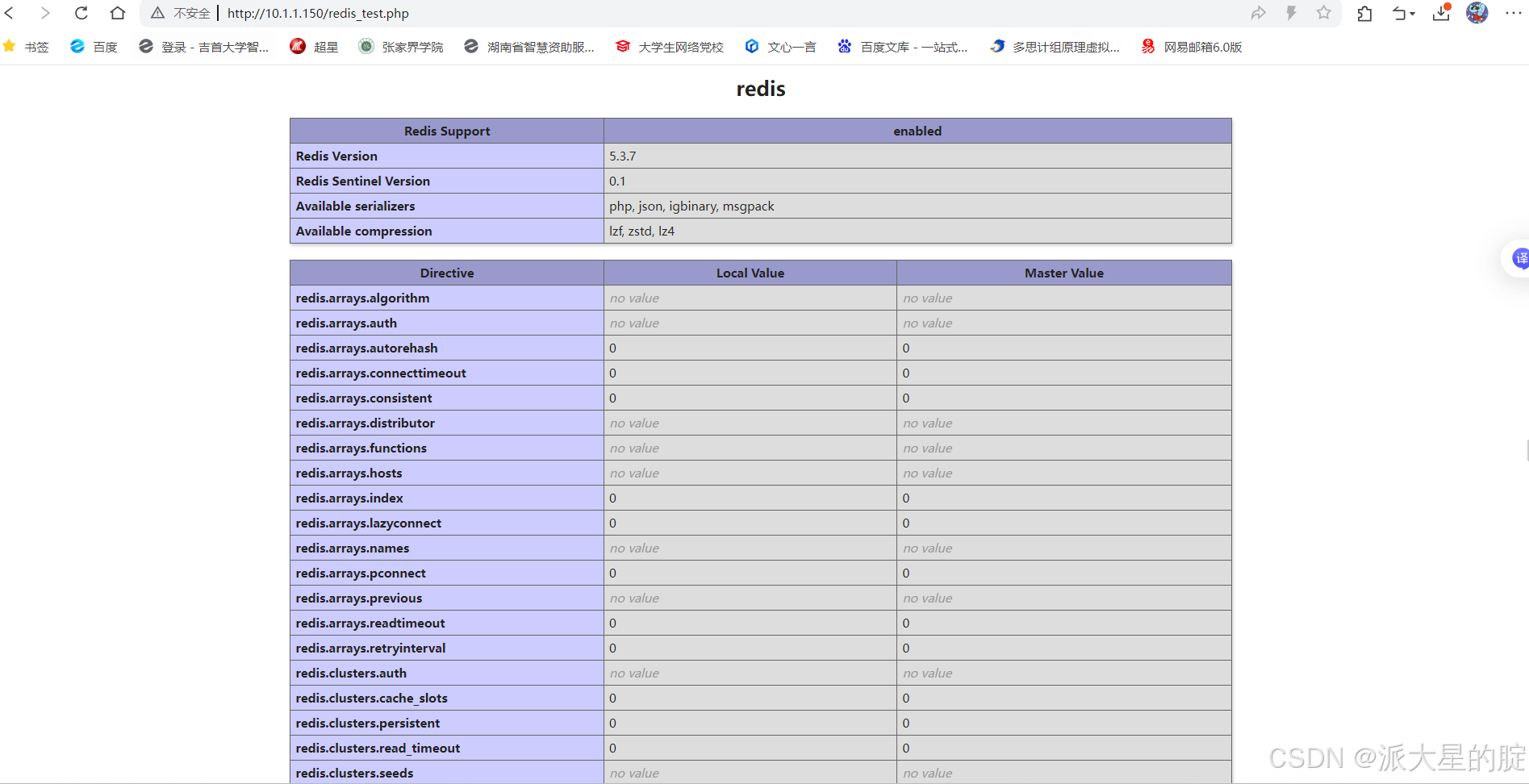
Task: Open the Downloads icon with red dot
Action: pyautogui.click(x=1441, y=13)
